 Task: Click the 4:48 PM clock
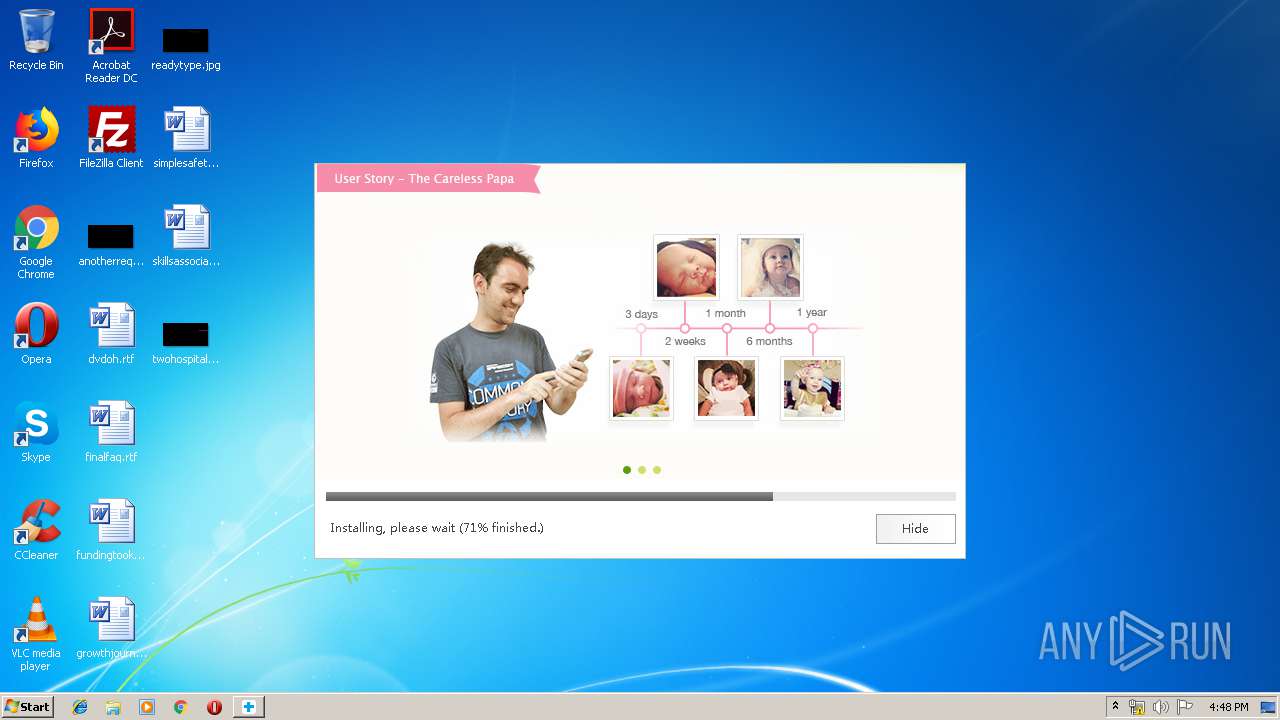point(1228,707)
